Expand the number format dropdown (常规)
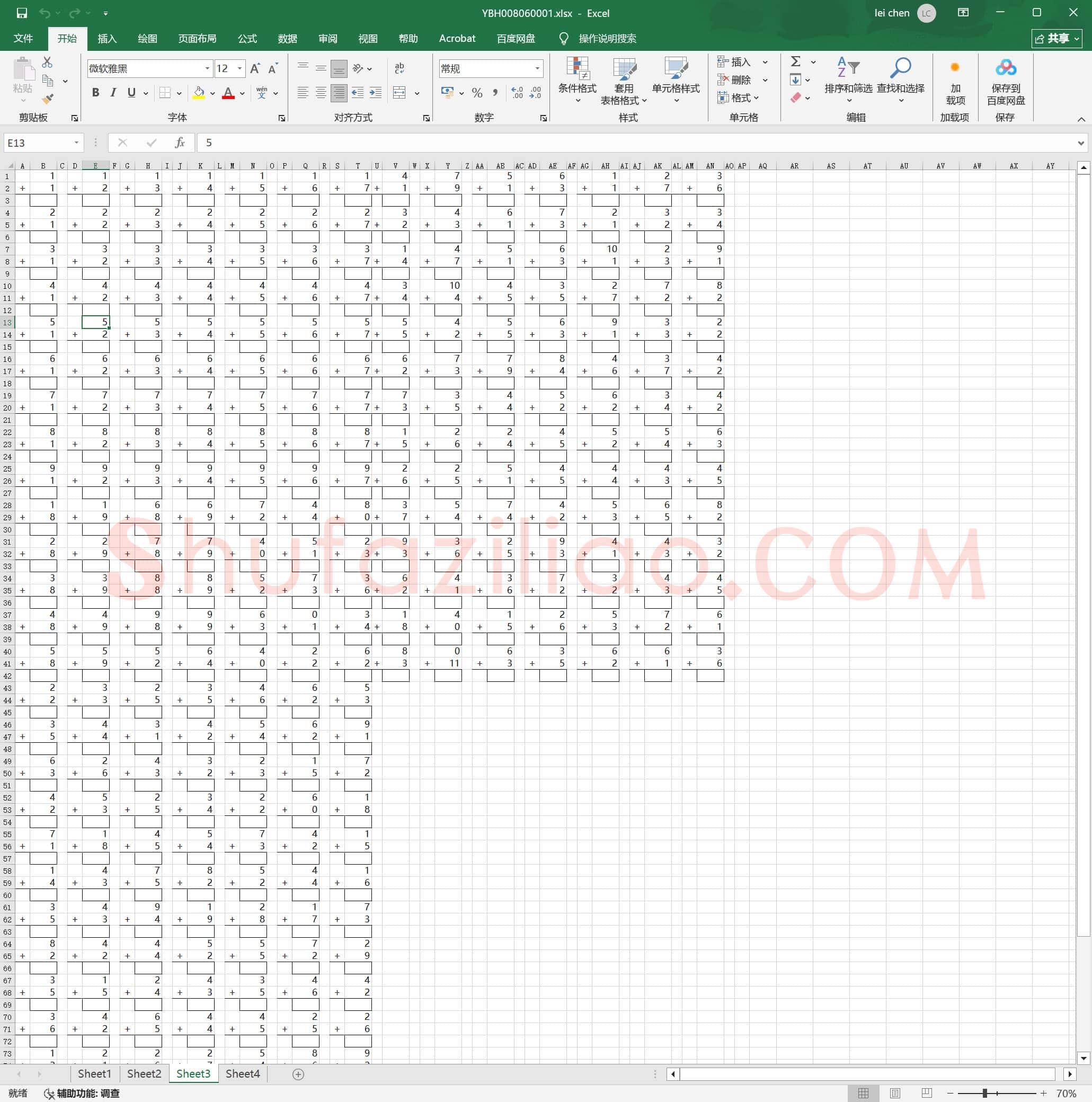The width and height of the screenshot is (1092, 1102). 537,68
